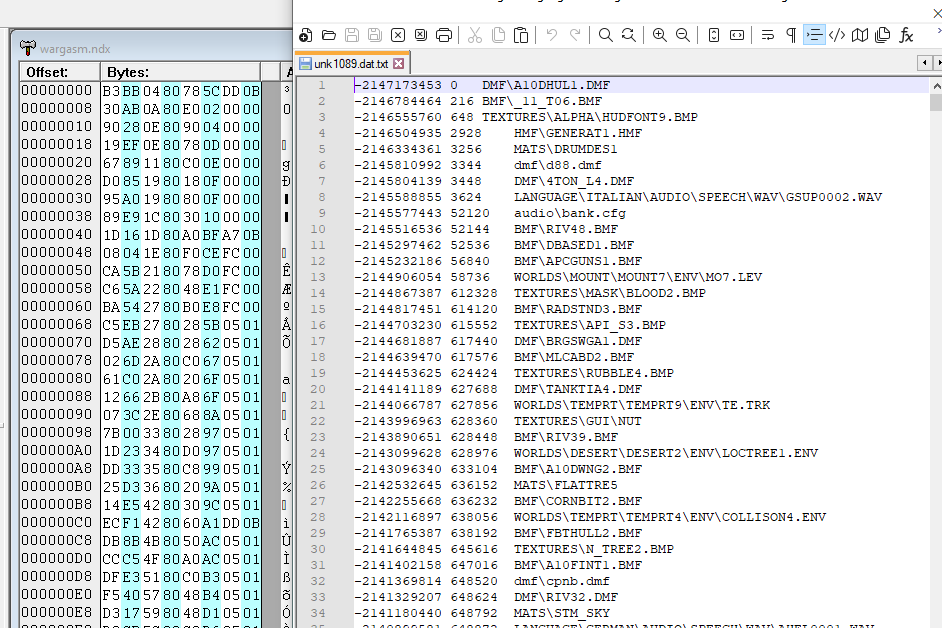Click the Print icon in the toolbar
Image resolution: width=942 pixels, height=628 pixels.
pyautogui.click(x=444, y=35)
